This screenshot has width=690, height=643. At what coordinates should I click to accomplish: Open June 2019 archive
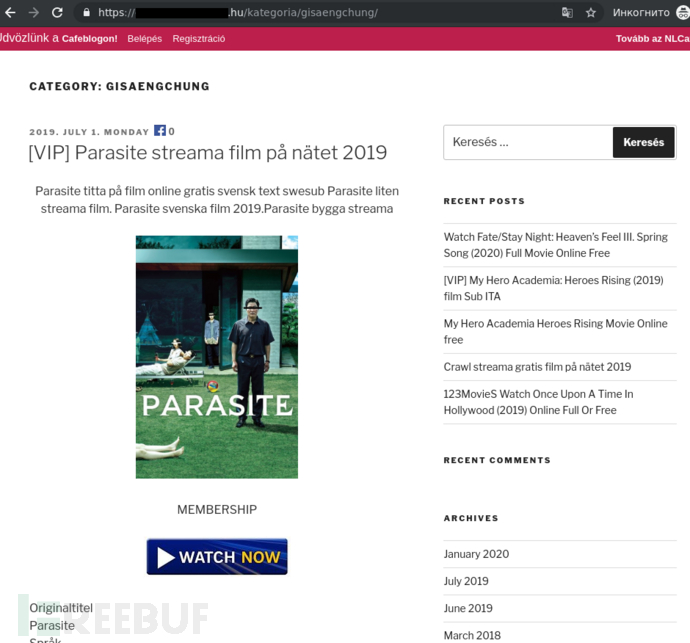[x=468, y=608]
